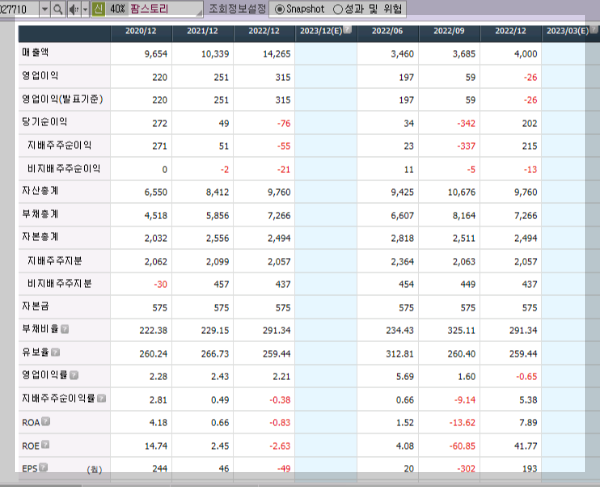
Task: Click the 부채총계 row label
Action: pos(40,214)
